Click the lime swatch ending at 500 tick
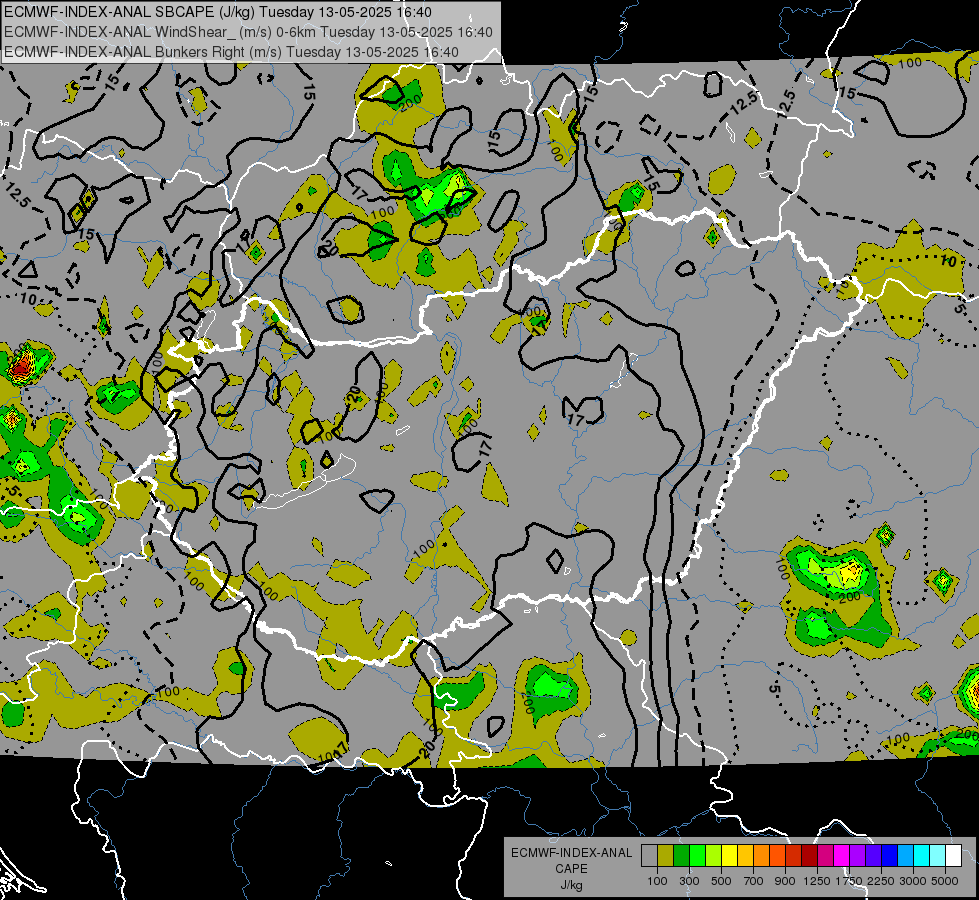This screenshot has width=979, height=900. 714,855
